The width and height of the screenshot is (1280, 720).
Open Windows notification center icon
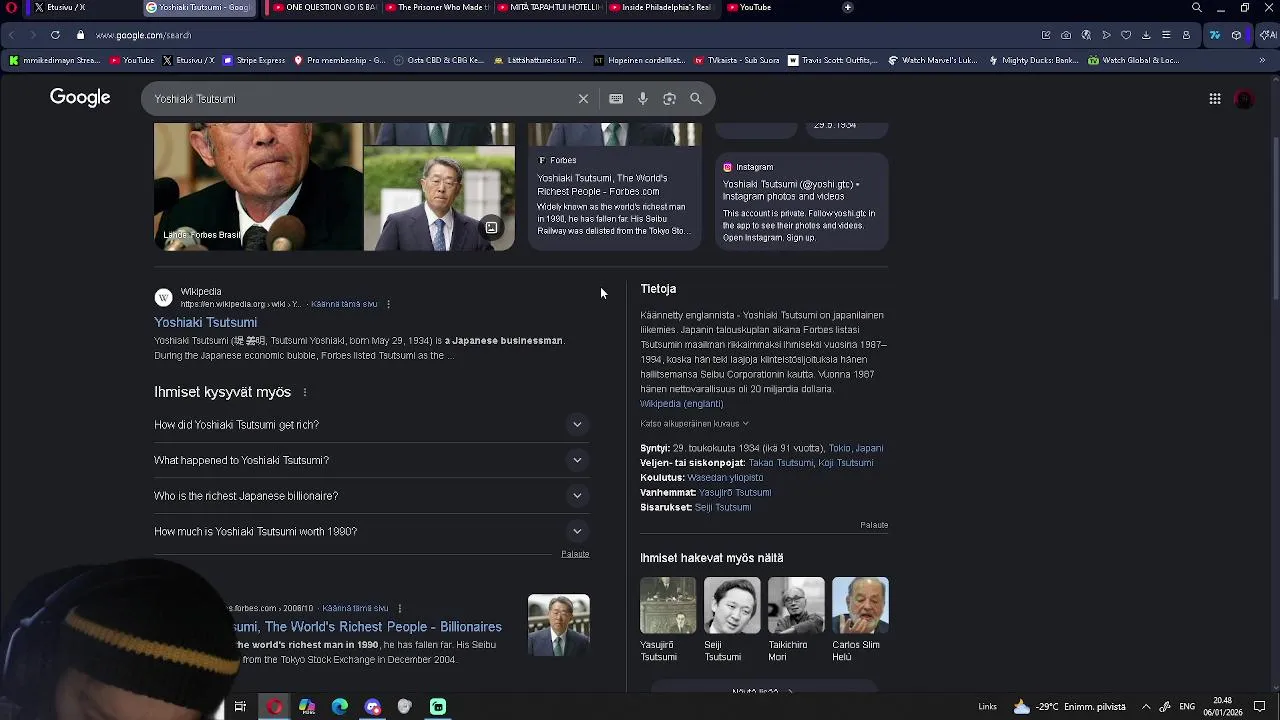point(1260,706)
